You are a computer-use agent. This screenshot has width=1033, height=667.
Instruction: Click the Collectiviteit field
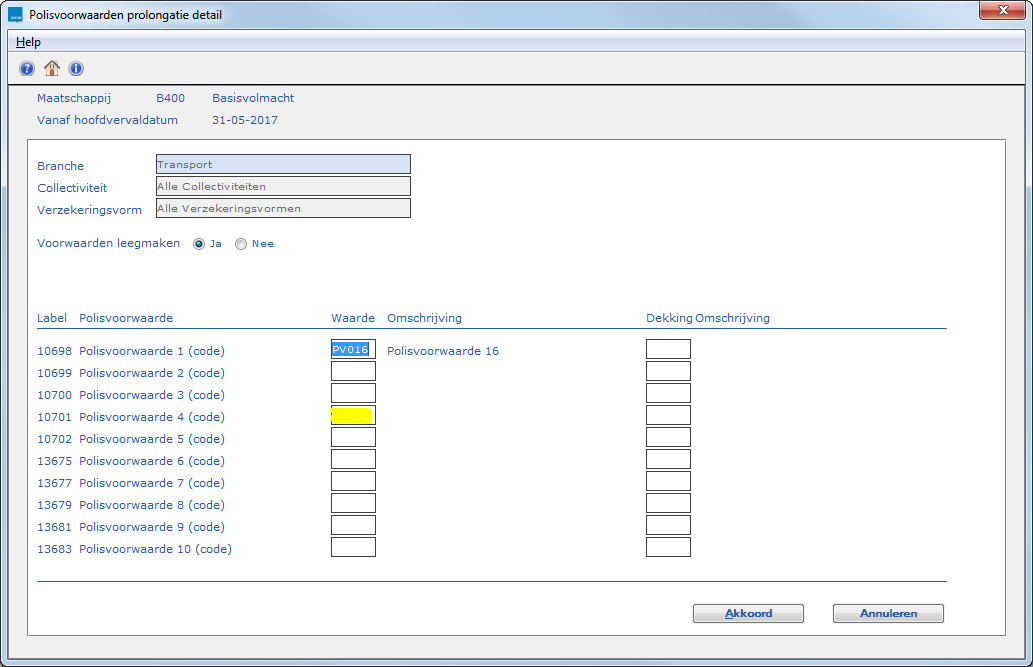pyautogui.click(x=283, y=187)
